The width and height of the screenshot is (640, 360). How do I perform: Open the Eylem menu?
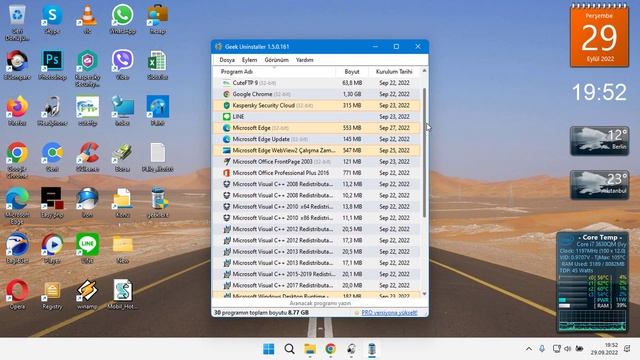249,60
